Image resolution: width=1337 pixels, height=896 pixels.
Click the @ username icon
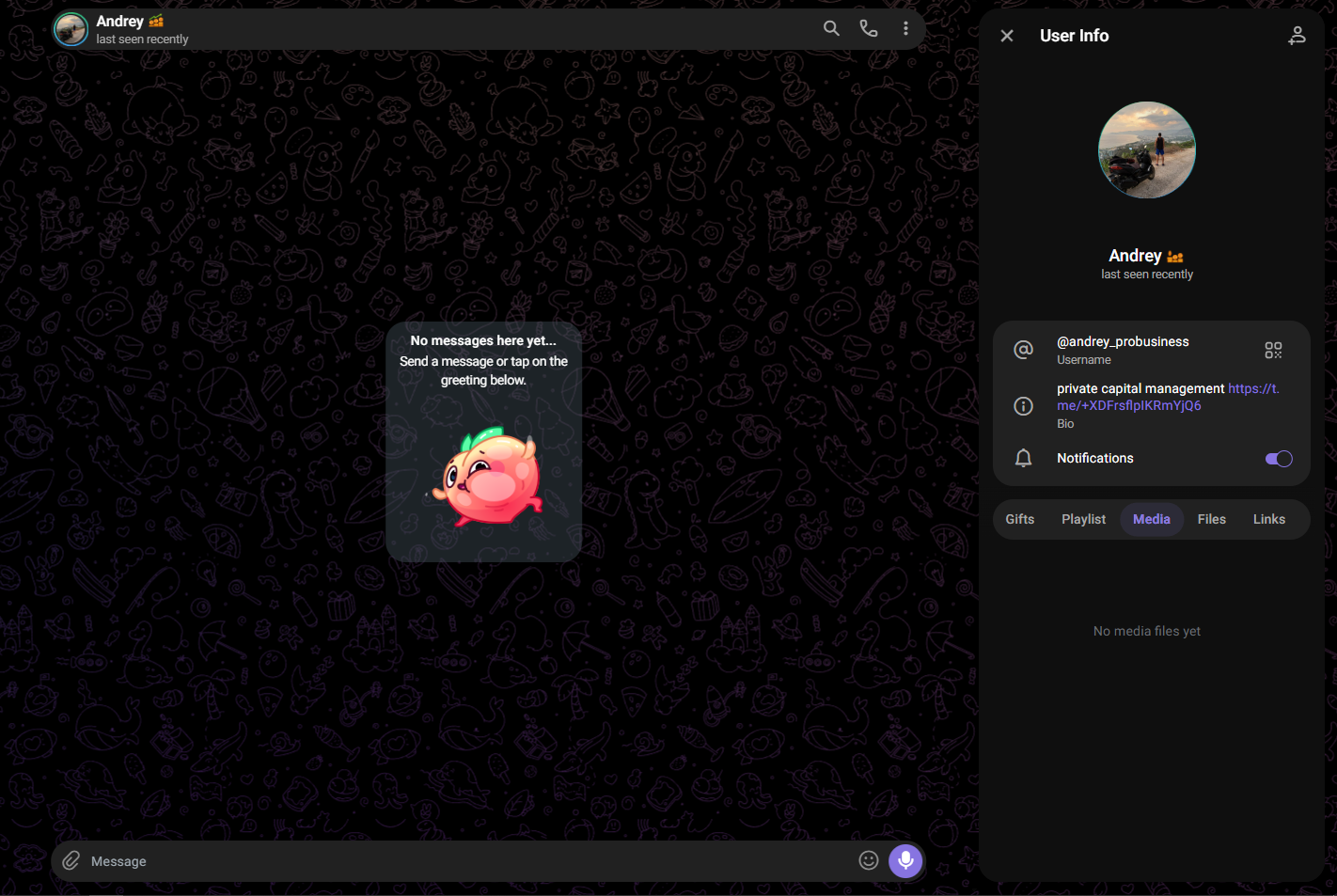pos(1023,350)
